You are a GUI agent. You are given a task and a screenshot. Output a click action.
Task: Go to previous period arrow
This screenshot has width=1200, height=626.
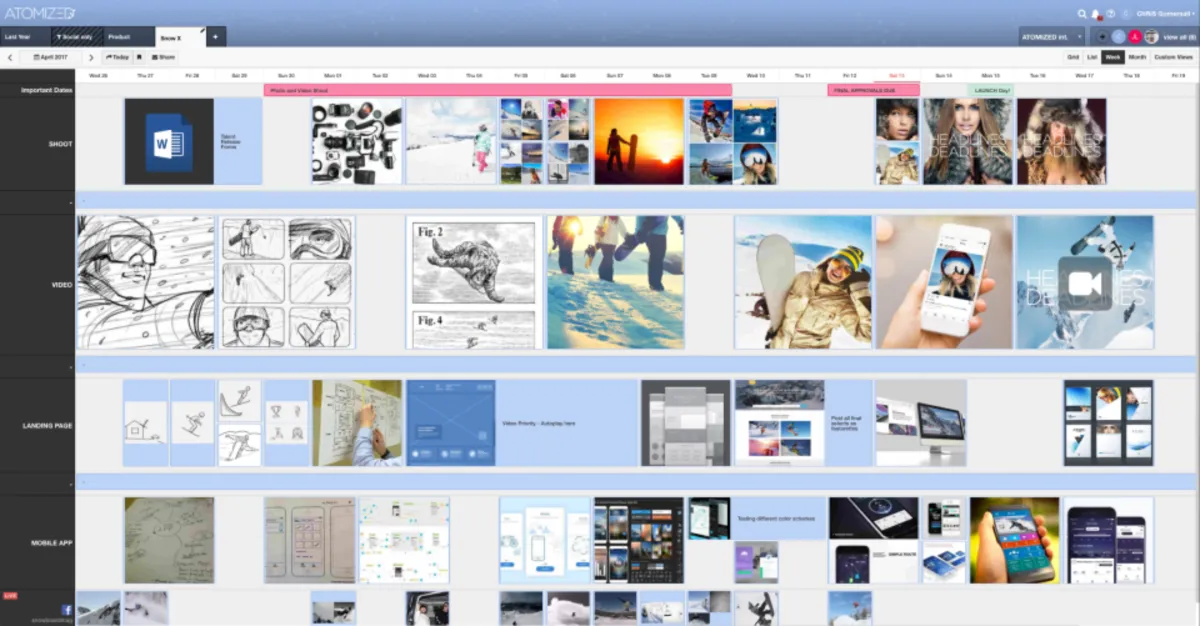pyautogui.click(x=10, y=57)
